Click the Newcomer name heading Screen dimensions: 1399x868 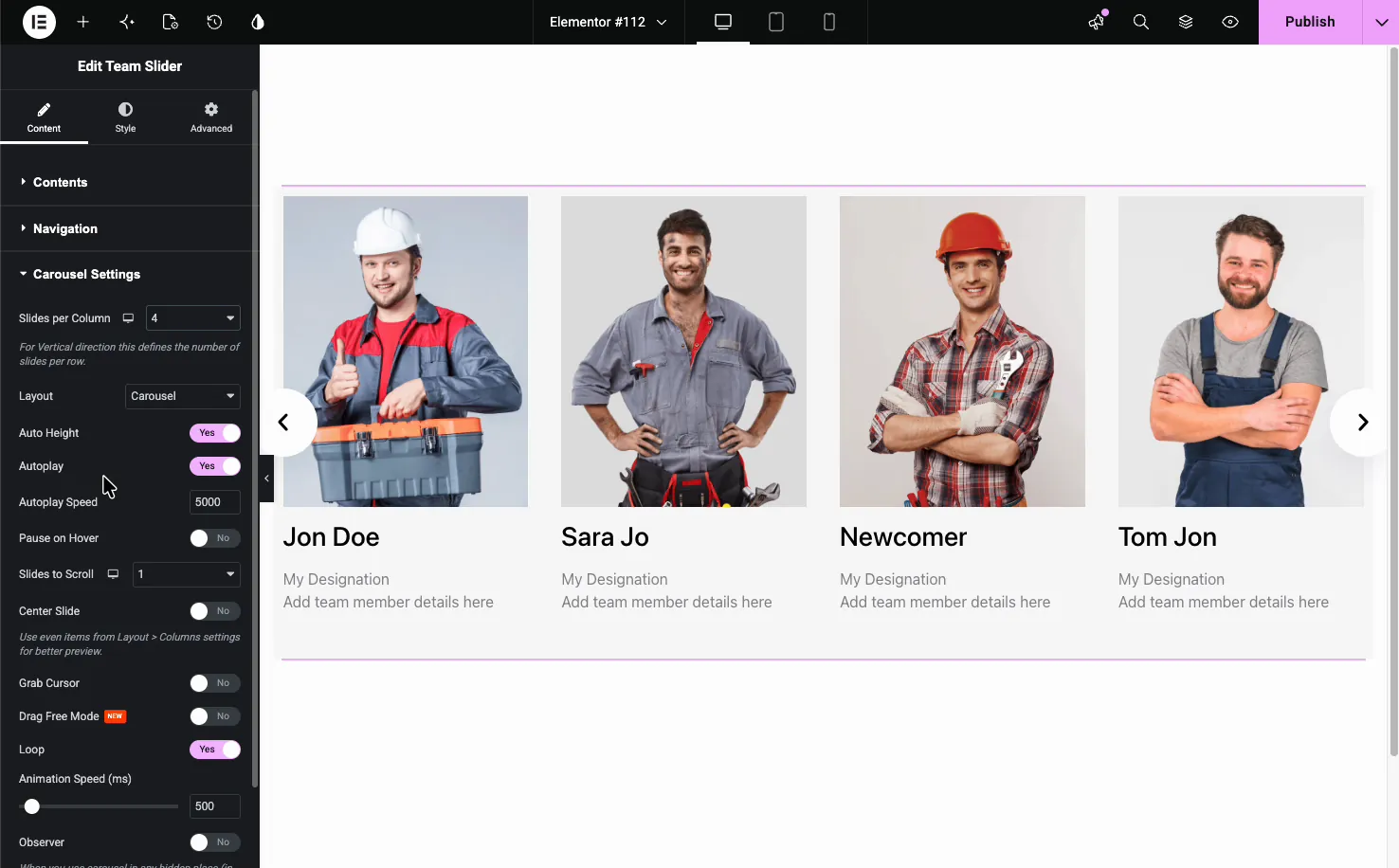coord(903,537)
